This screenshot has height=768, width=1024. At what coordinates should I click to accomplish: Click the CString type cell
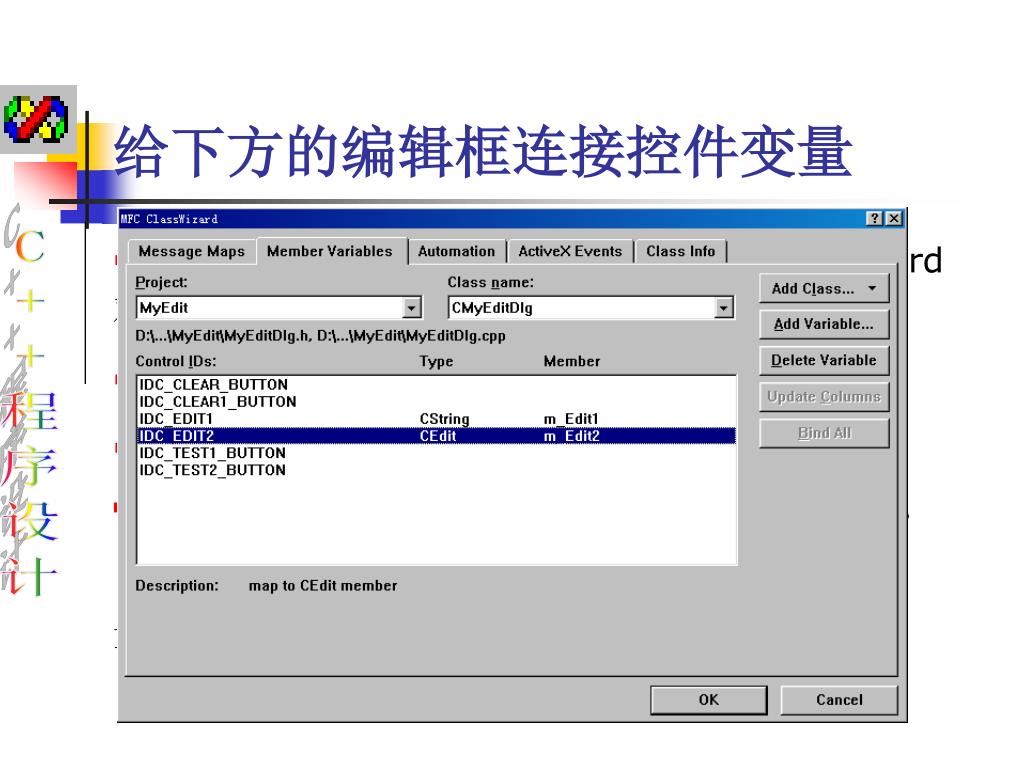click(x=444, y=419)
